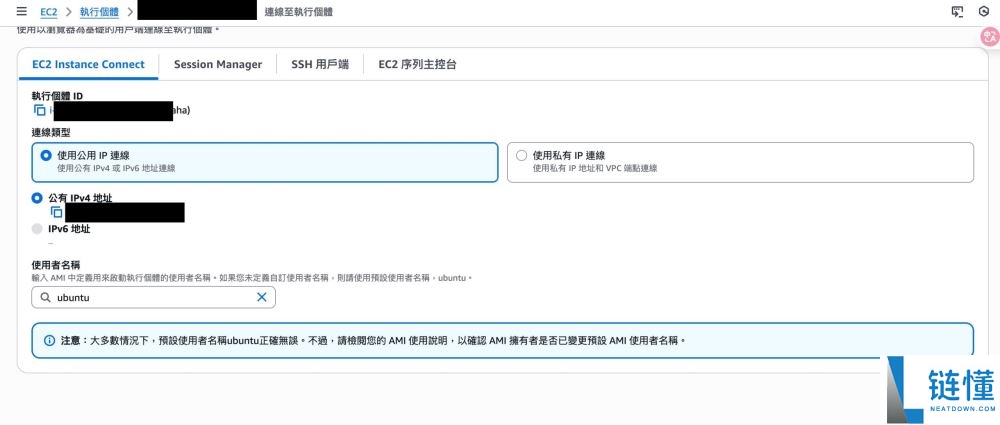Go to EC2 breadcrumb link
The height and width of the screenshot is (425, 1000).
click(x=48, y=11)
